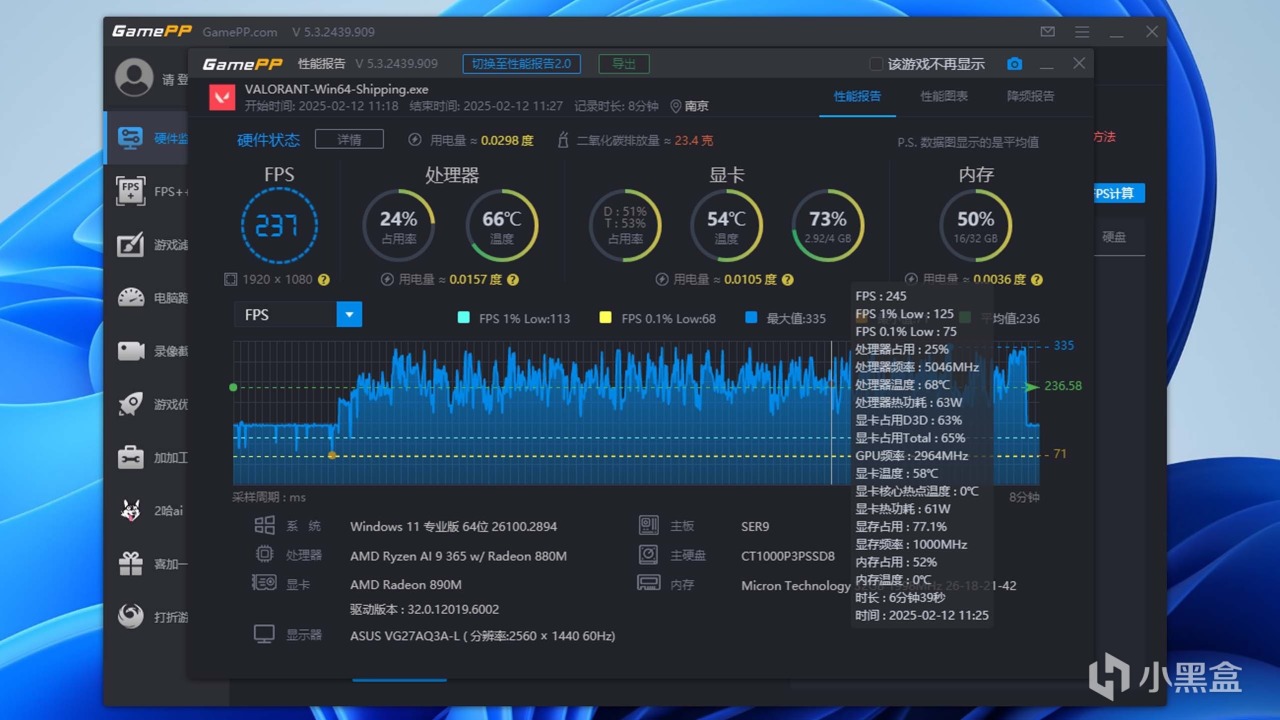Click the processor chip icon in system info

pyautogui.click(x=264, y=555)
